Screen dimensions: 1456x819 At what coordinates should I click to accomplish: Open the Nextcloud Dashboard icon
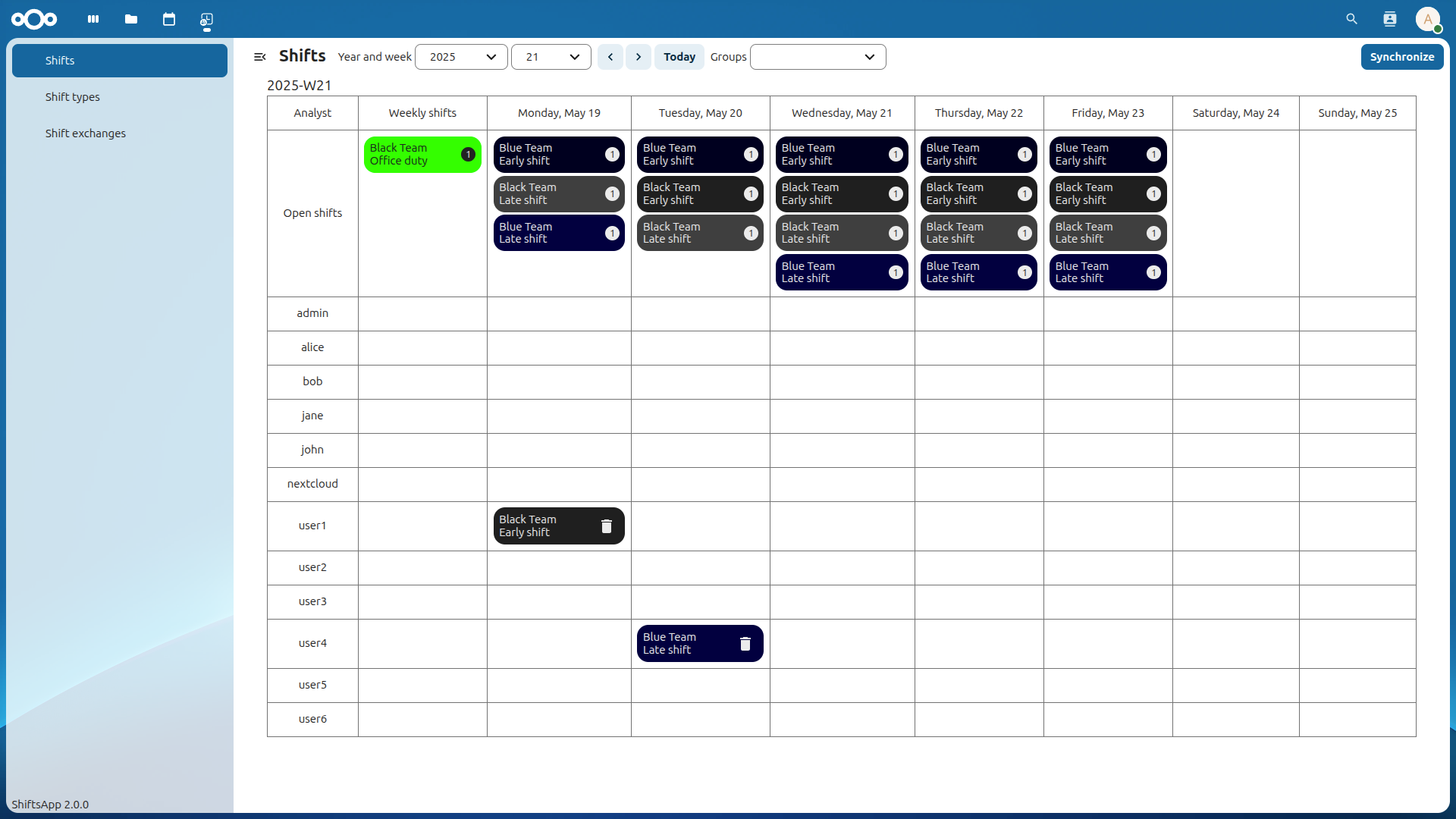[x=93, y=19]
